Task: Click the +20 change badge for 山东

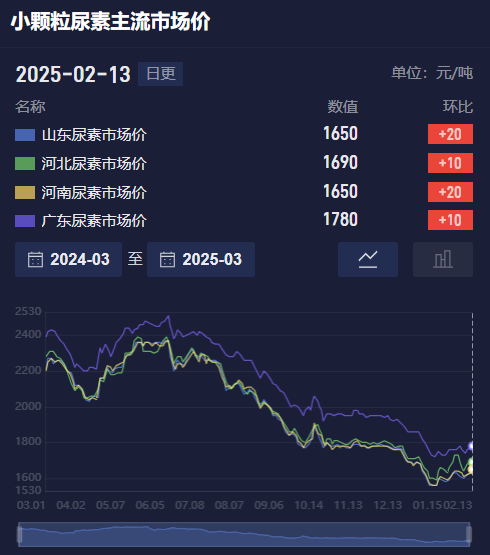Action: 450,134
